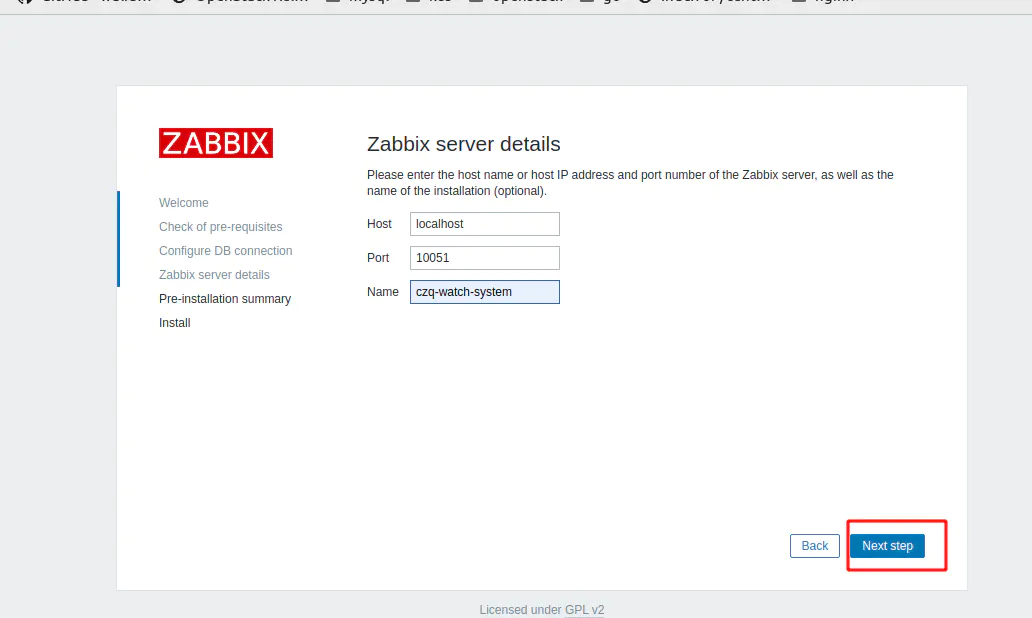Click the 'Host' field label
This screenshot has height=618, width=1032.
[x=379, y=224]
